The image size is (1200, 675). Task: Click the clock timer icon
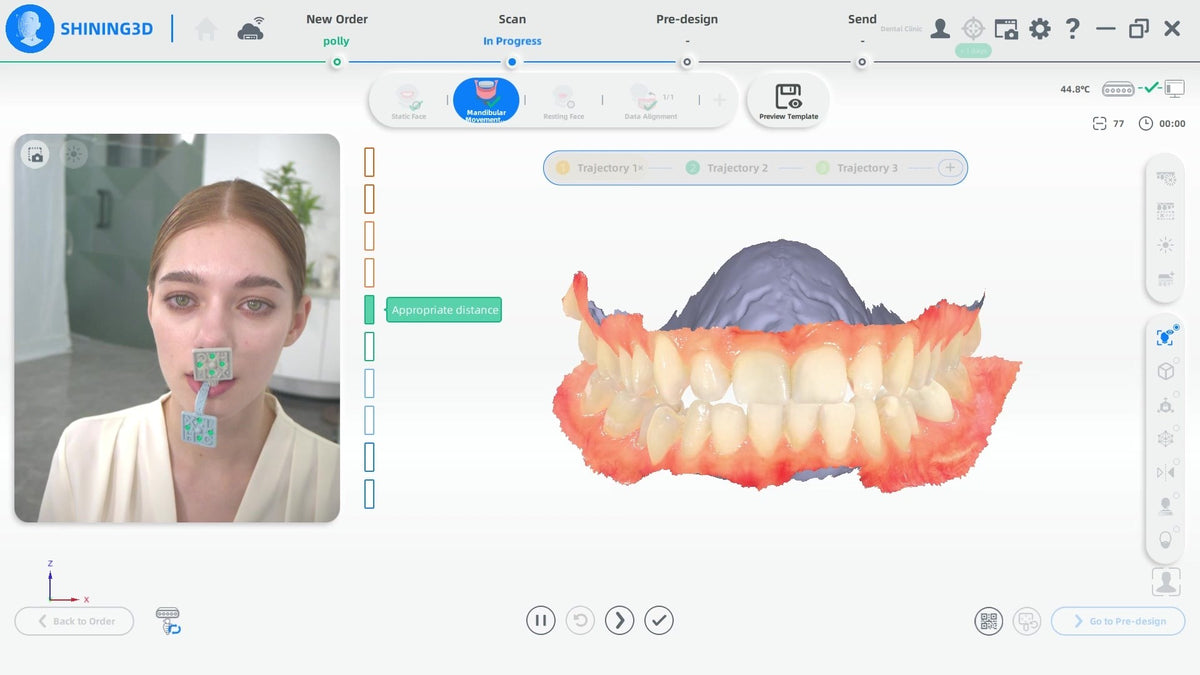1145,123
